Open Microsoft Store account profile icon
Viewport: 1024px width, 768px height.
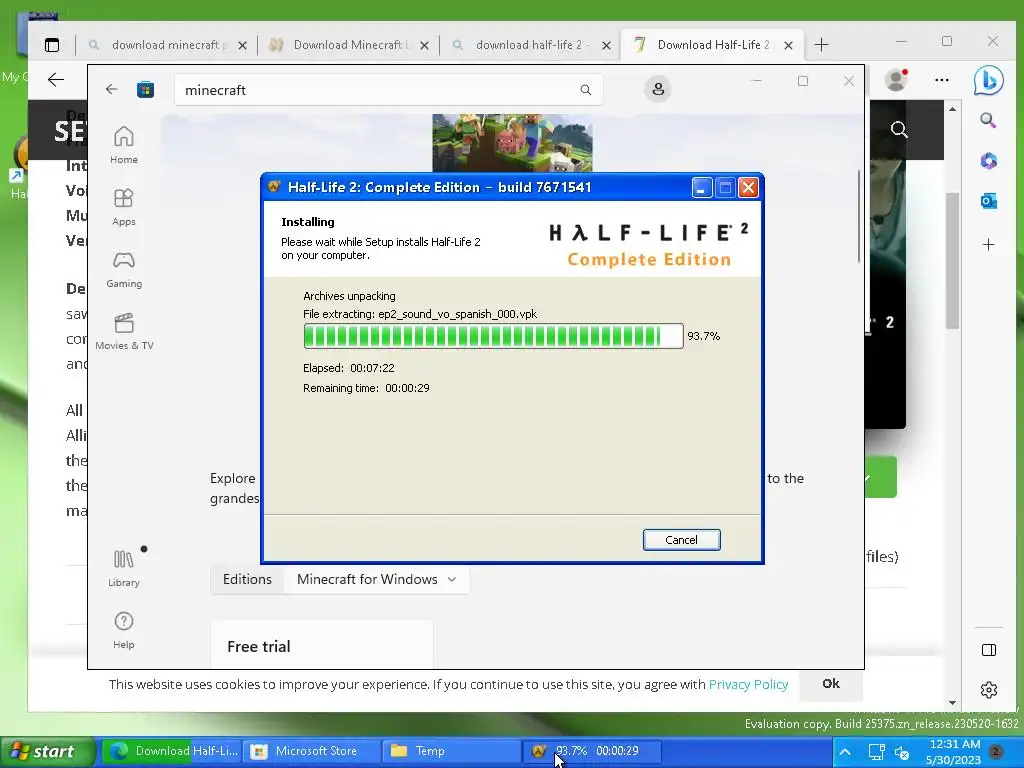point(658,89)
